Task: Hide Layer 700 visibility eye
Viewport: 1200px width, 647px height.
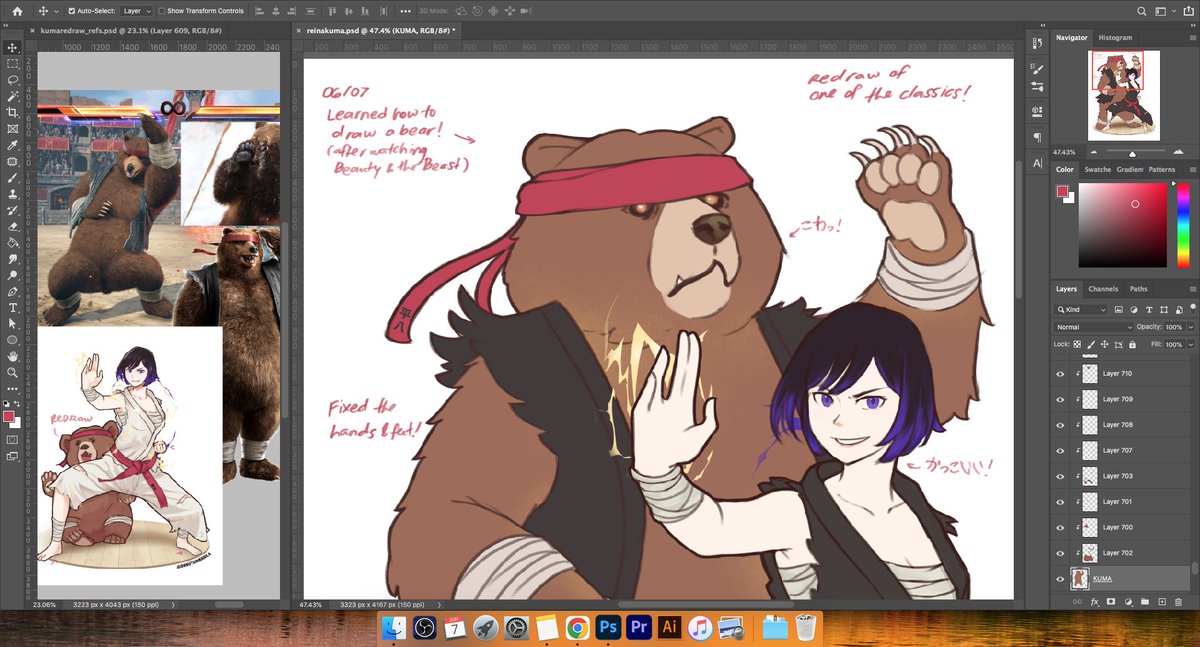Action: pos(1060,527)
